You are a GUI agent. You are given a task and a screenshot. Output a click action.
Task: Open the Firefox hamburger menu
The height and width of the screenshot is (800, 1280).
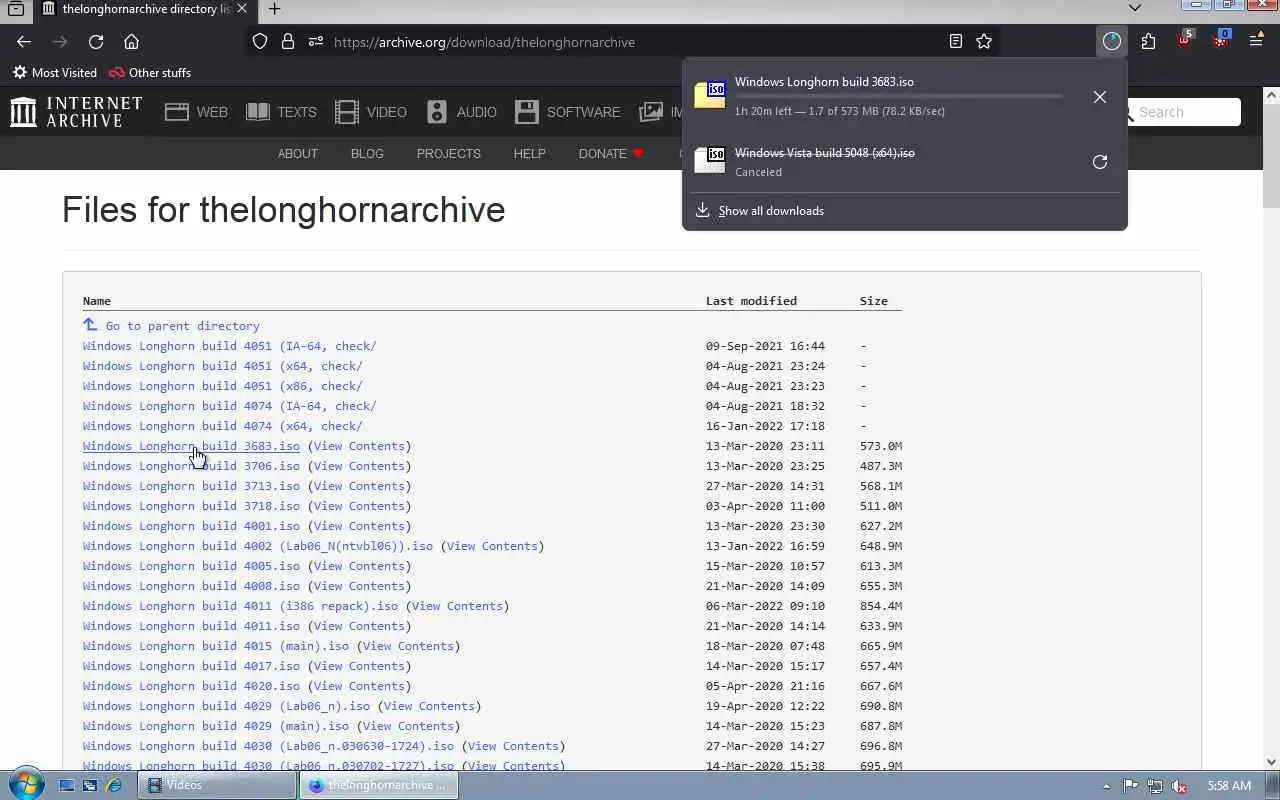[x=1256, y=42]
